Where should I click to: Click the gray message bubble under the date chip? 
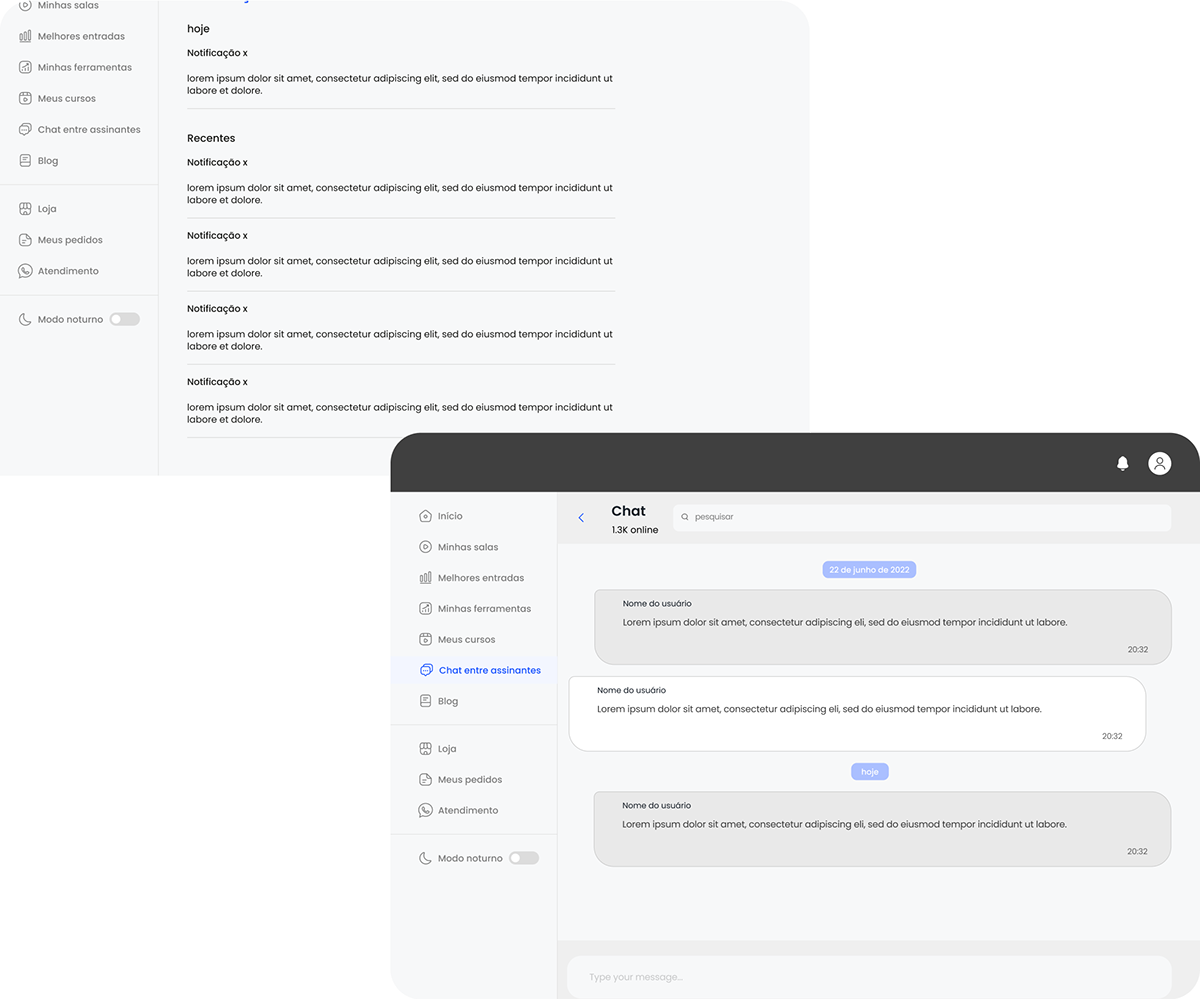click(883, 627)
